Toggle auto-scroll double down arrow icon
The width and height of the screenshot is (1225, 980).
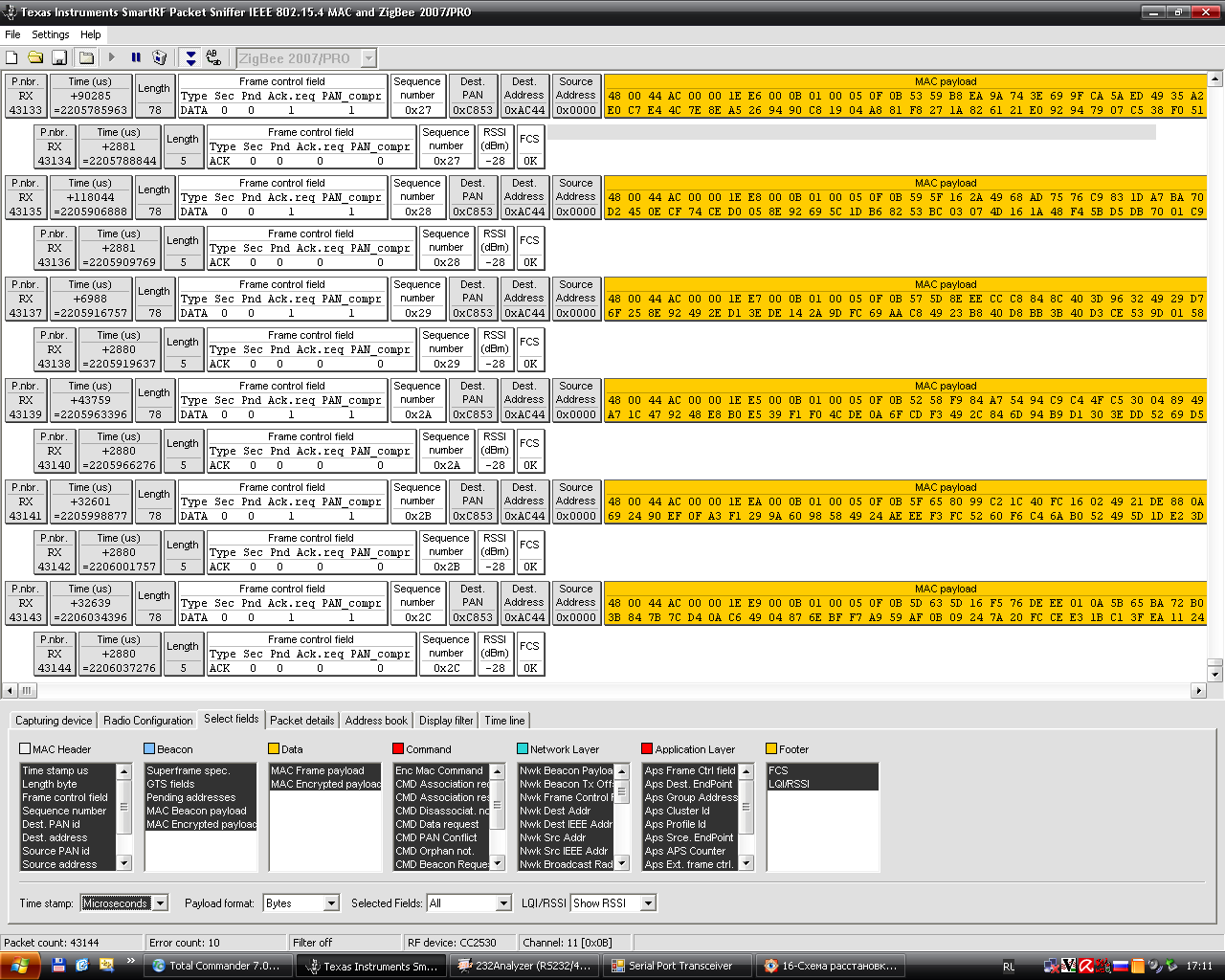point(190,57)
